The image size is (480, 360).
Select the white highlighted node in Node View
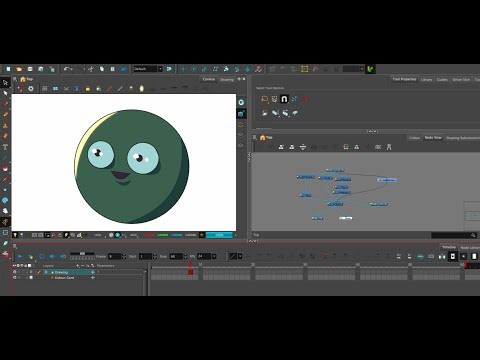point(346,218)
